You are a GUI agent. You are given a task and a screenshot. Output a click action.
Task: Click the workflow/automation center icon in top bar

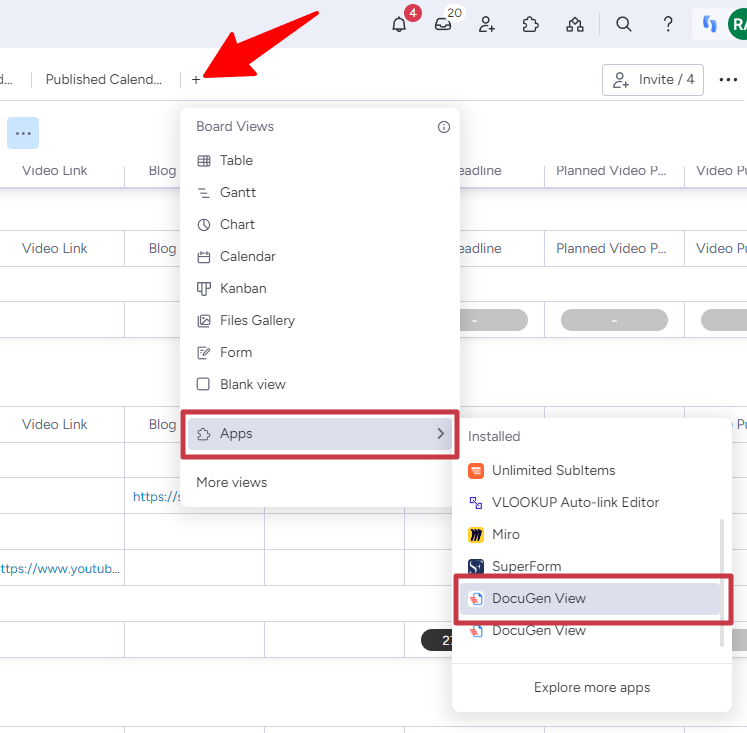click(575, 24)
